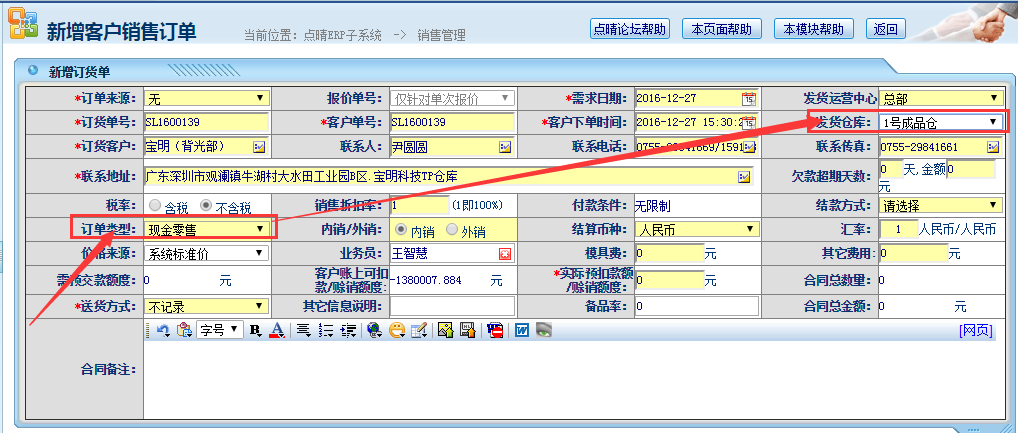Click the 新增订货单 panel header title
The height and width of the screenshot is (433, 1018).
point(79,72)
